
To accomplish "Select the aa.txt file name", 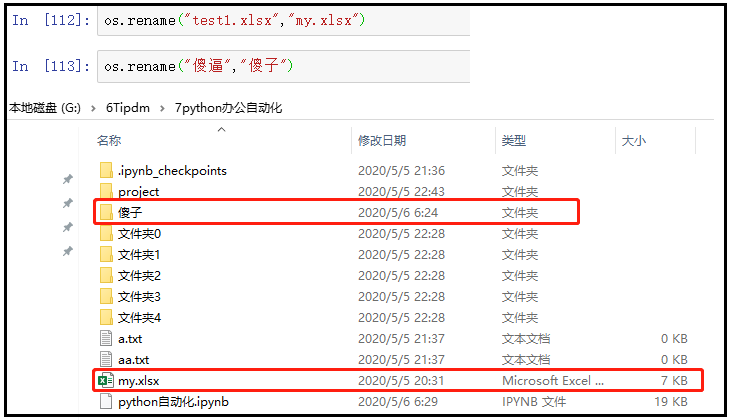I will (x=134, y=359).
